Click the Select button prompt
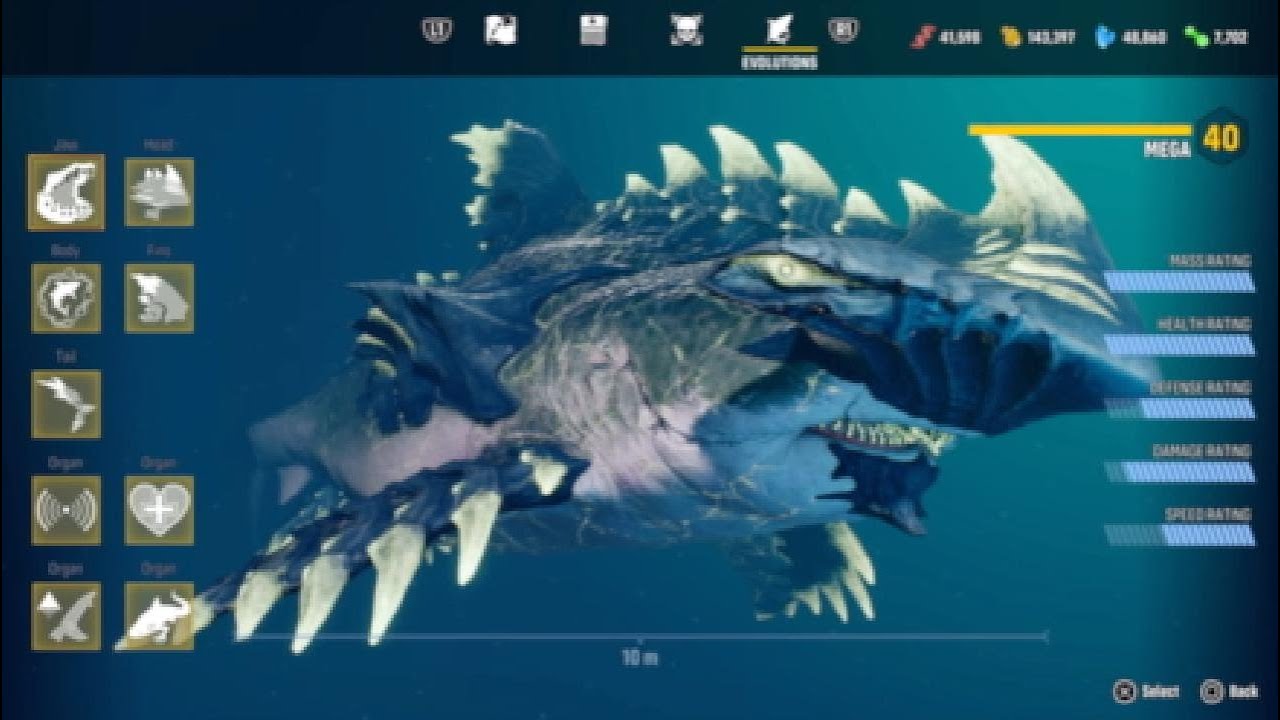1280x720 pixels. (x=1147, y=691)
